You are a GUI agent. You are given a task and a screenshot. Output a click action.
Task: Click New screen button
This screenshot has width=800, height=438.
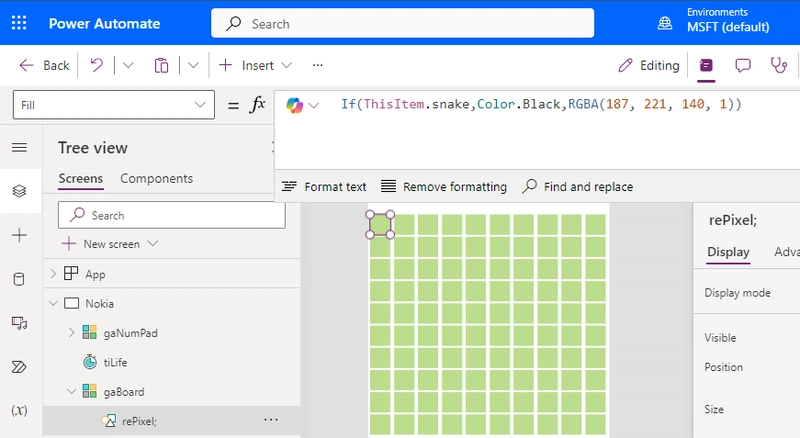pyautogui.click(x=101, y=244)
